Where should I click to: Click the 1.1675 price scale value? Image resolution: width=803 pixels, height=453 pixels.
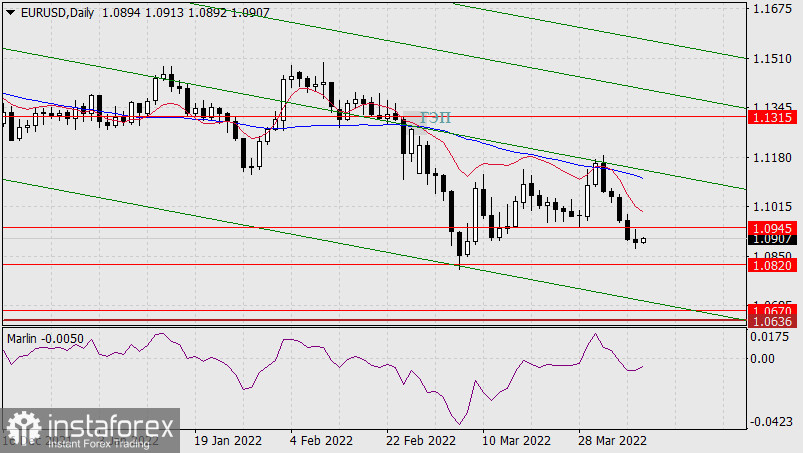pyautogui.click(x=771, y=9)
